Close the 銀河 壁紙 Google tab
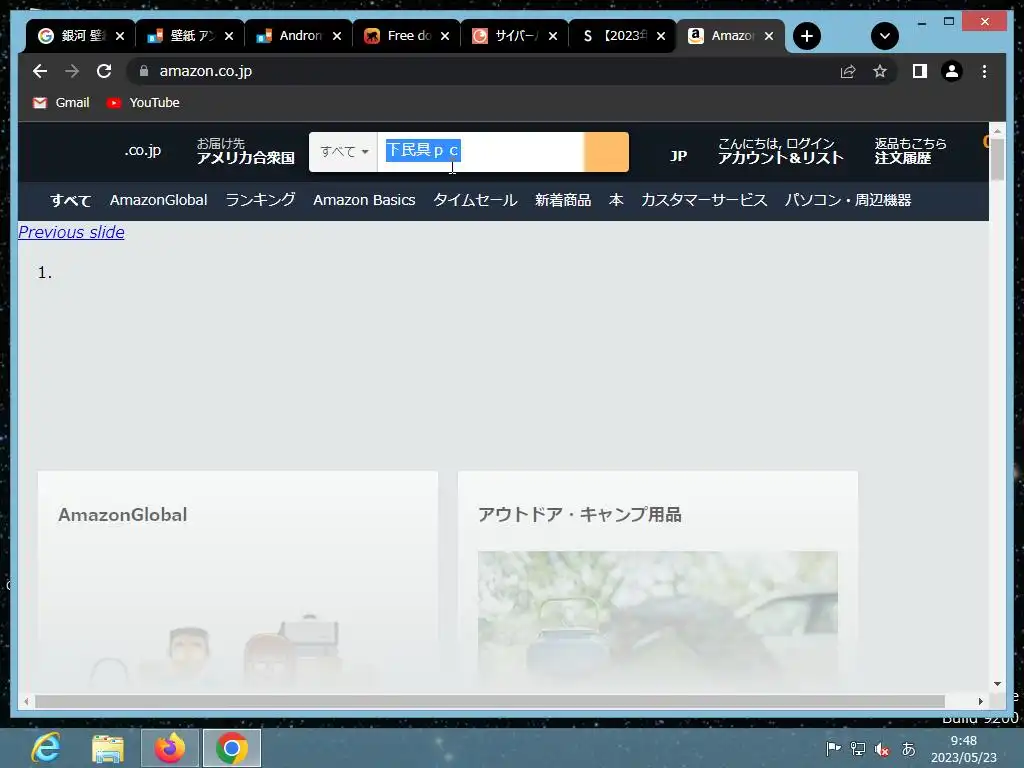 [120, 37]
